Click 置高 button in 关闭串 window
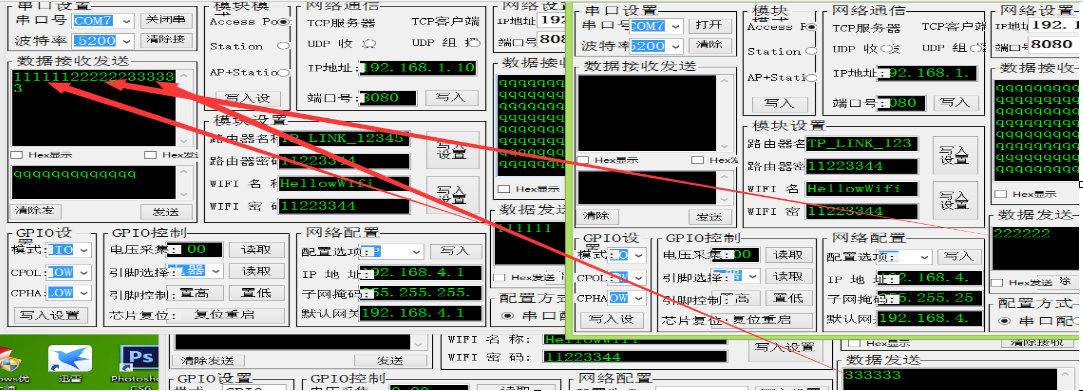 tap(195, 294)
